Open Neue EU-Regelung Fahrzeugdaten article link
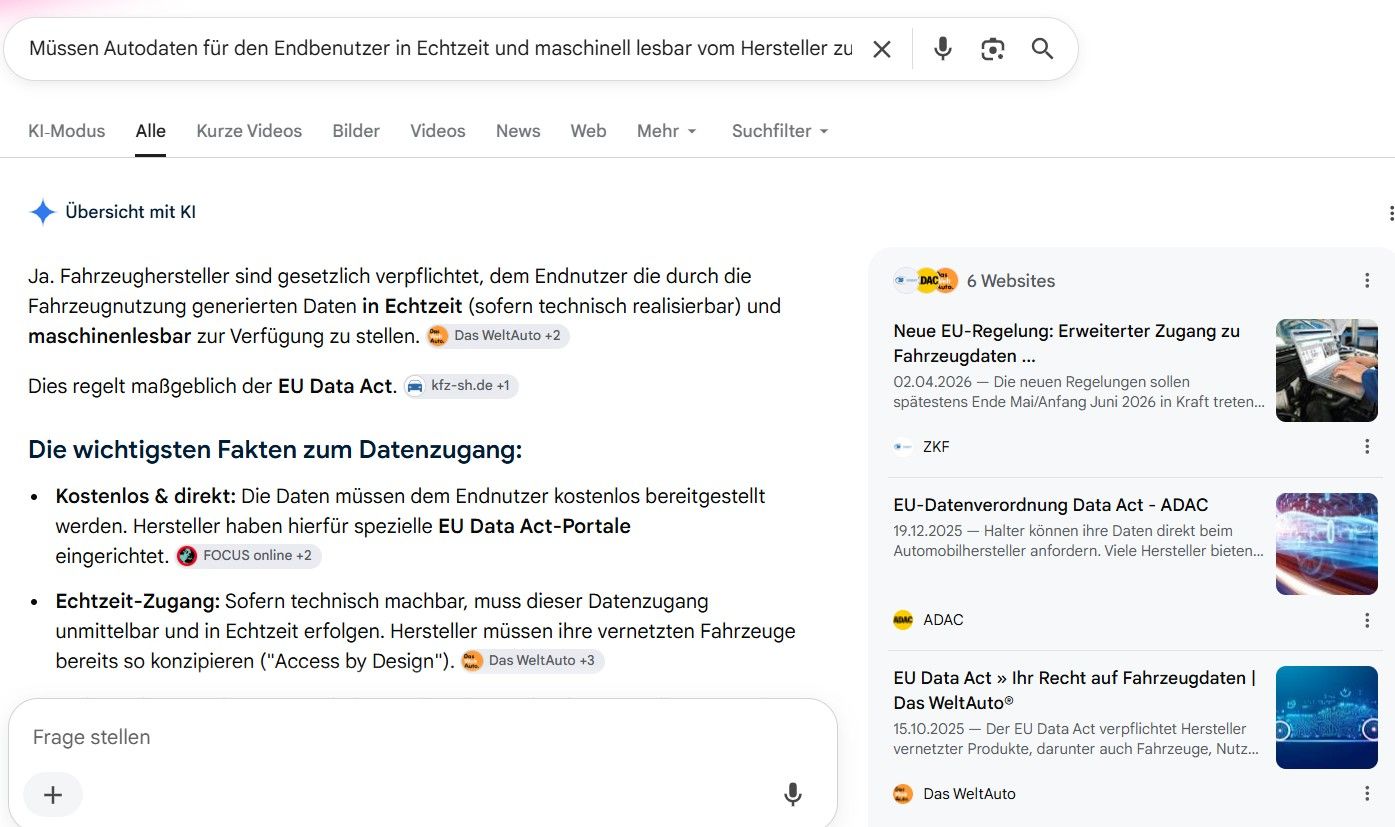This screenshot has width=1395, height=827. (1067, 343)
